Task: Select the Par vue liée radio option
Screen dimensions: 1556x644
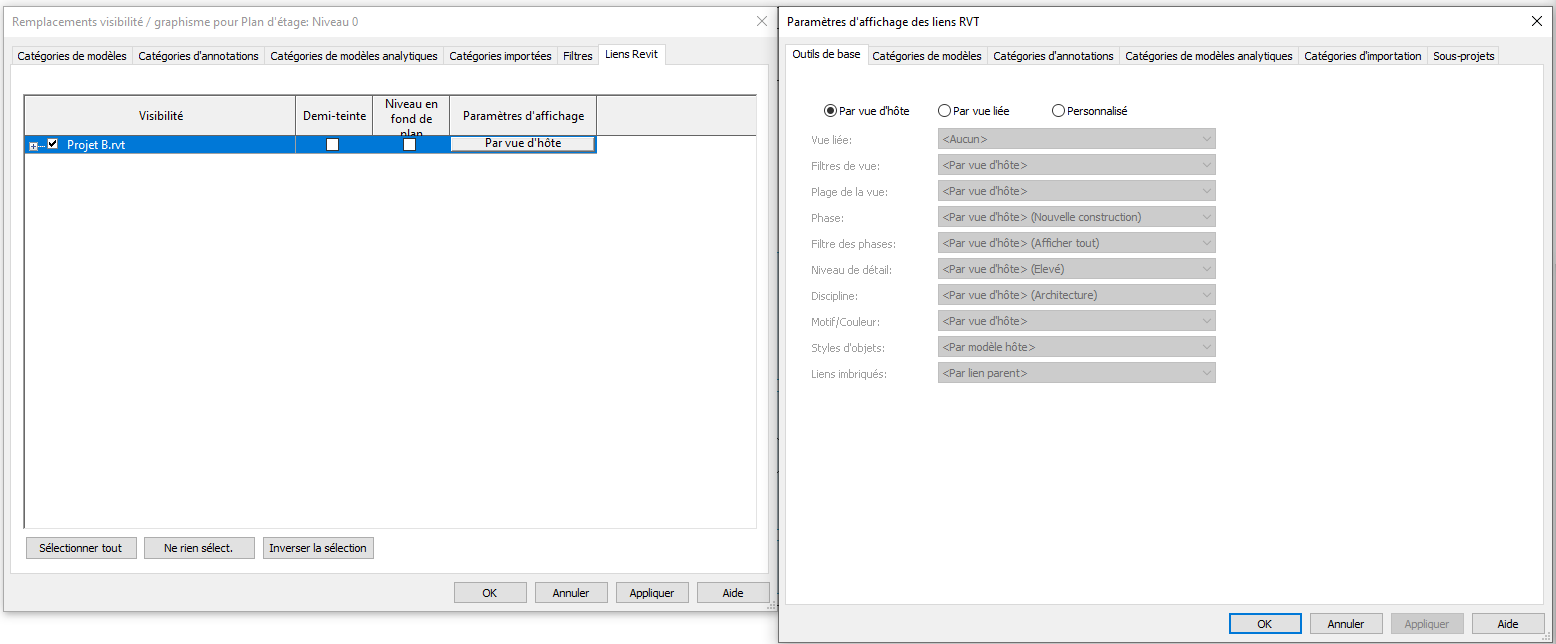Action: coord(944,111)
